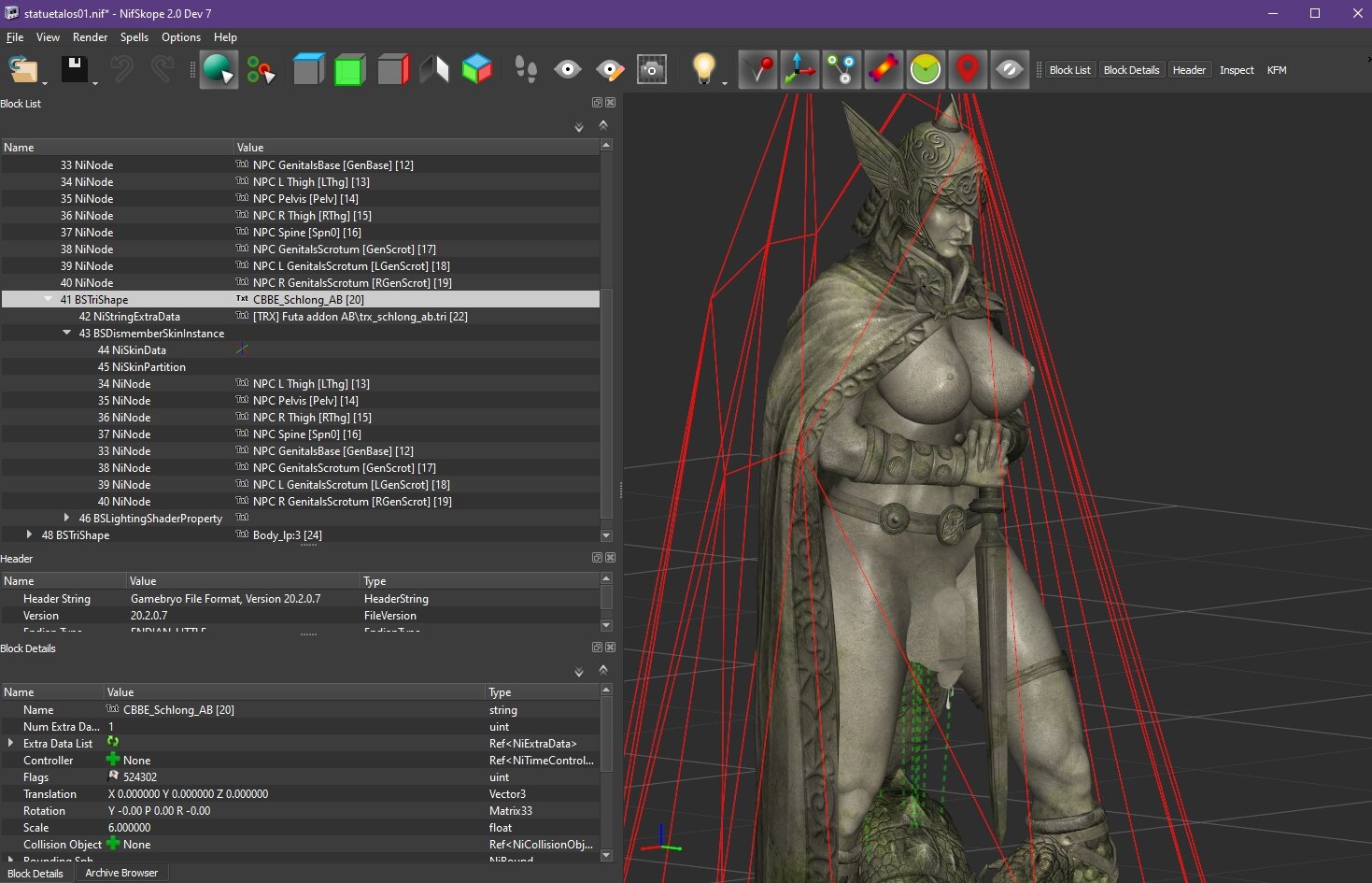Open the Render menu
The width and height of the screenshot is (1372, 883).
[x=90, y=37]
